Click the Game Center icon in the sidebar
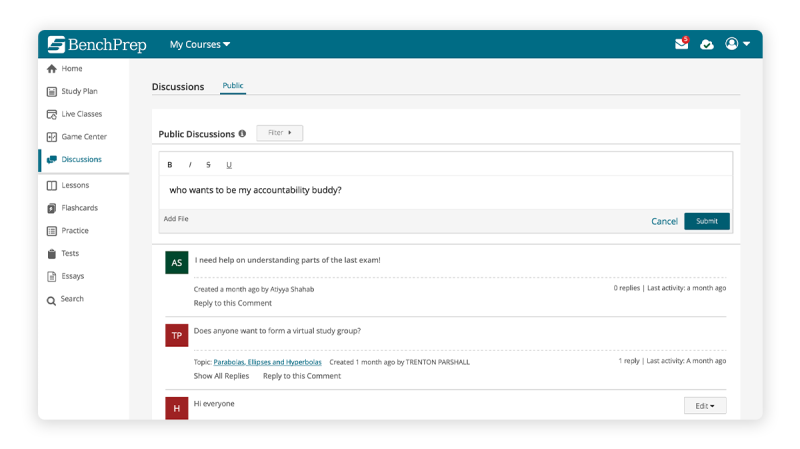The width and height of the screenshot is (800, 449). click(x=52, y=137)
